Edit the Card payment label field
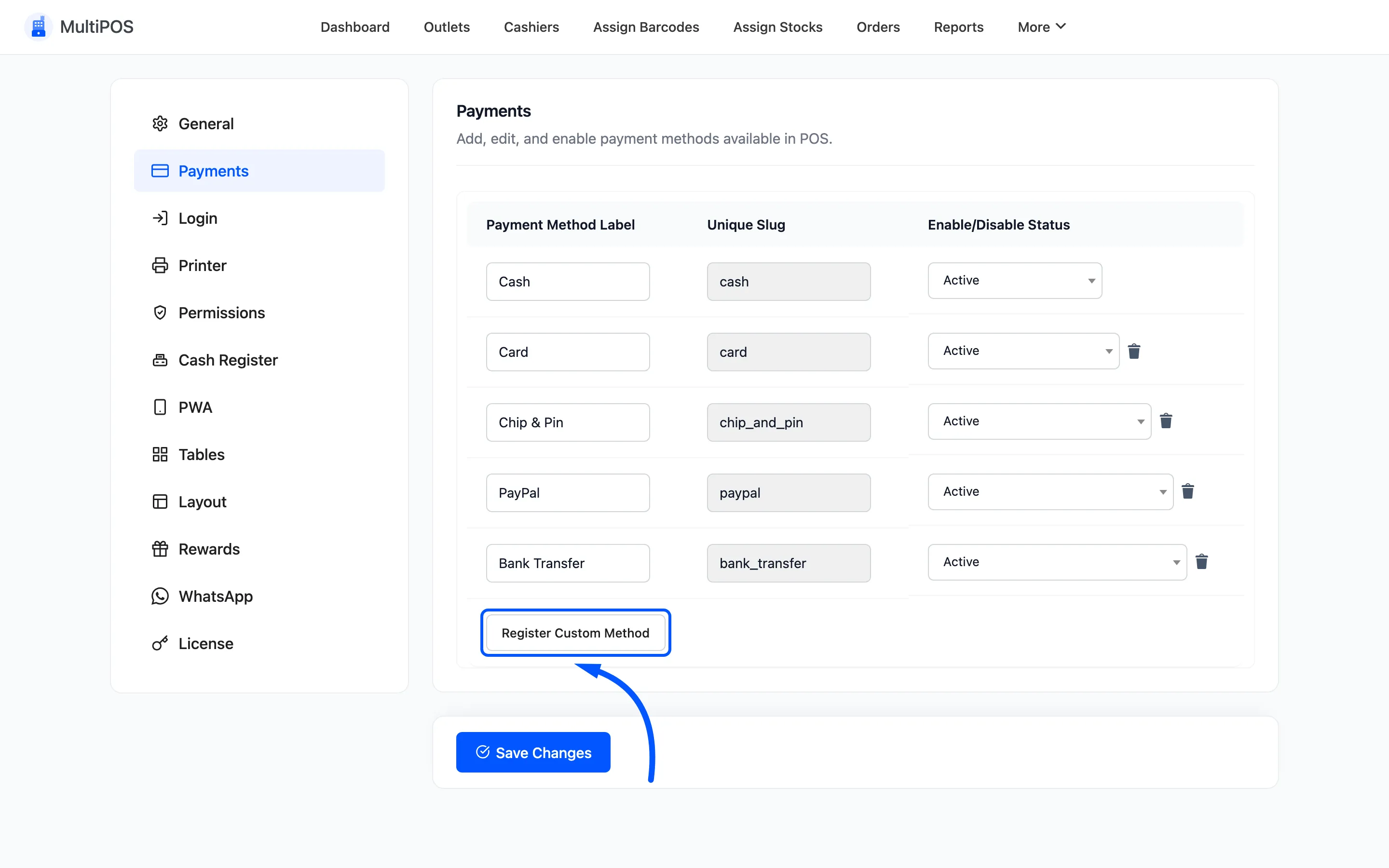Screen dimensions: 1389x868 568,352
